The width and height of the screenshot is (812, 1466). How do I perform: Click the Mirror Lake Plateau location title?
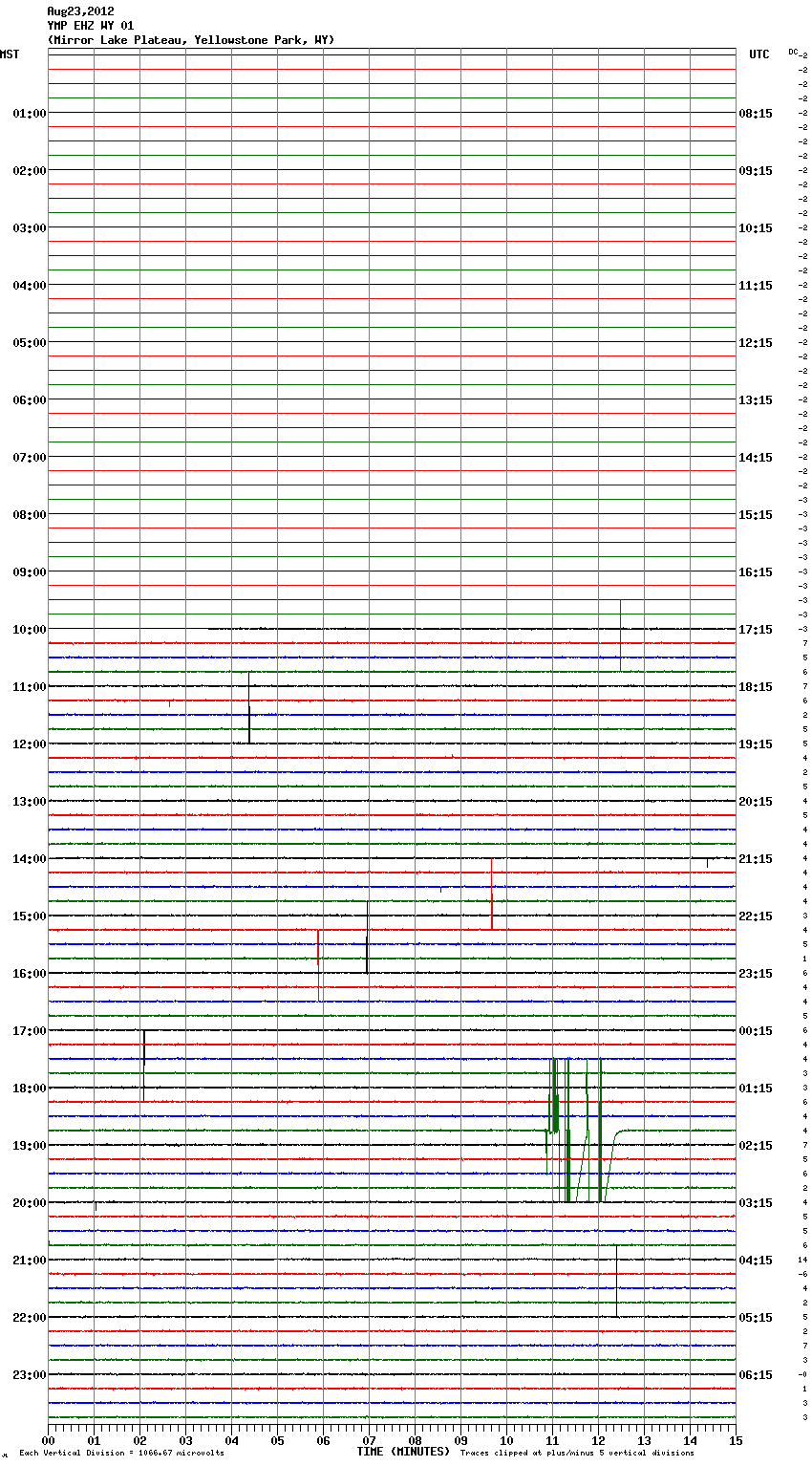tap(191, 40)
